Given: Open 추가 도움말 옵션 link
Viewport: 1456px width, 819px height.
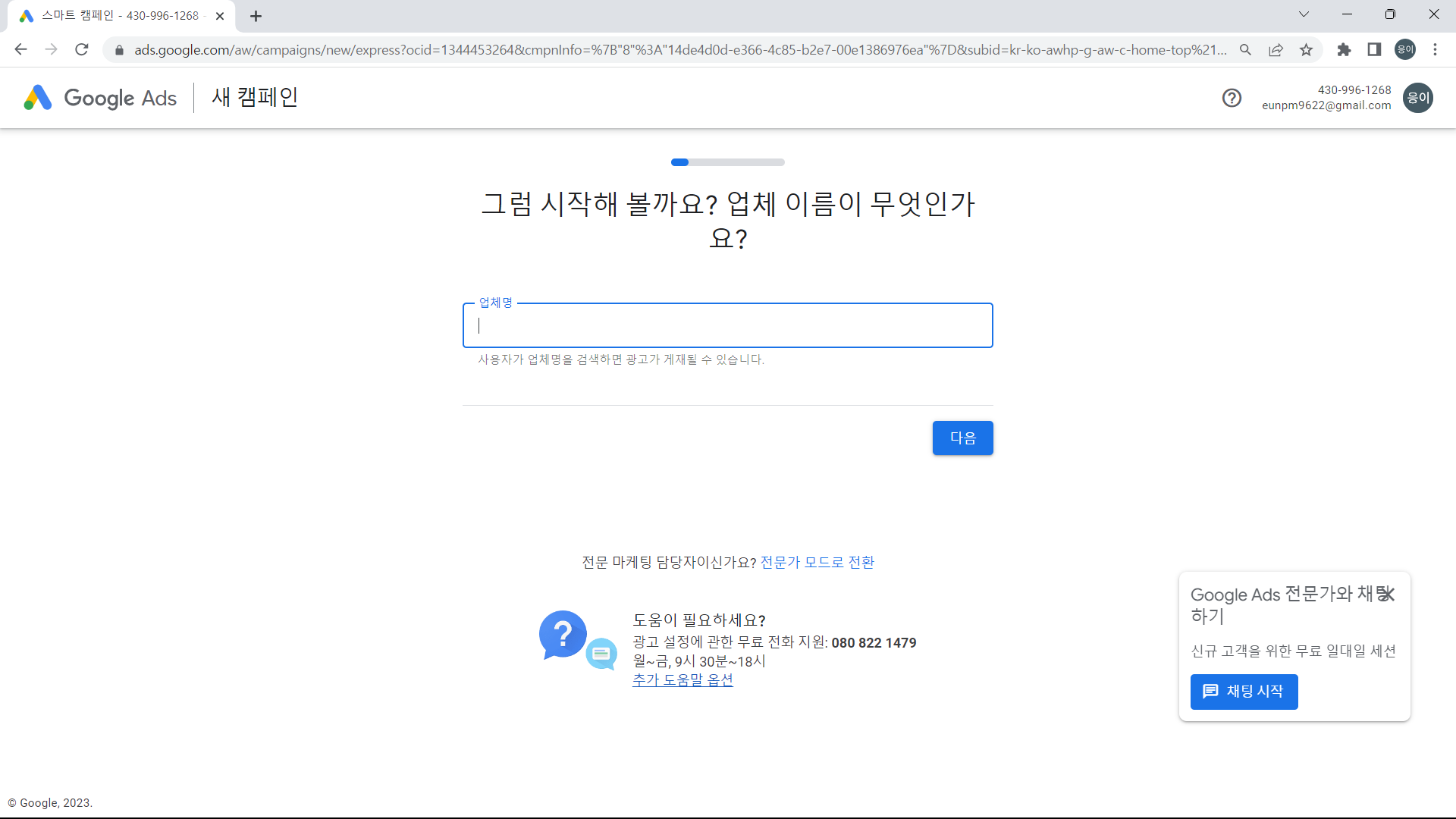Looking at the screenshot, I should (x=682, y=680).
